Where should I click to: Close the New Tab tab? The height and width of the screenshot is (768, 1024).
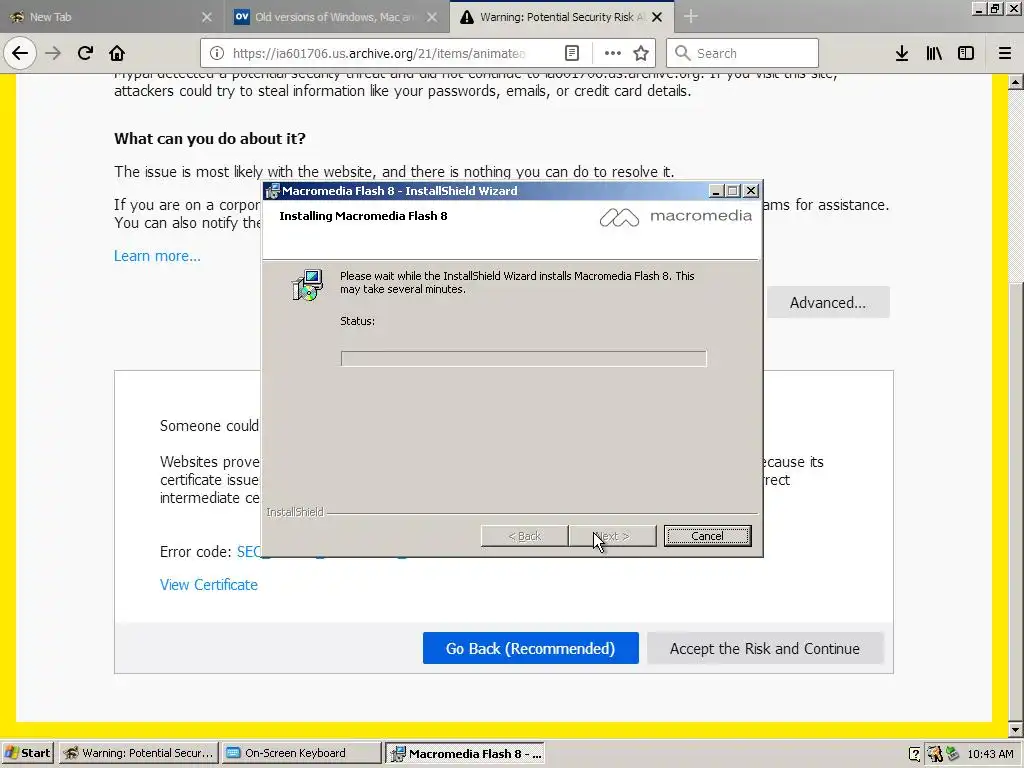[207, 17]
